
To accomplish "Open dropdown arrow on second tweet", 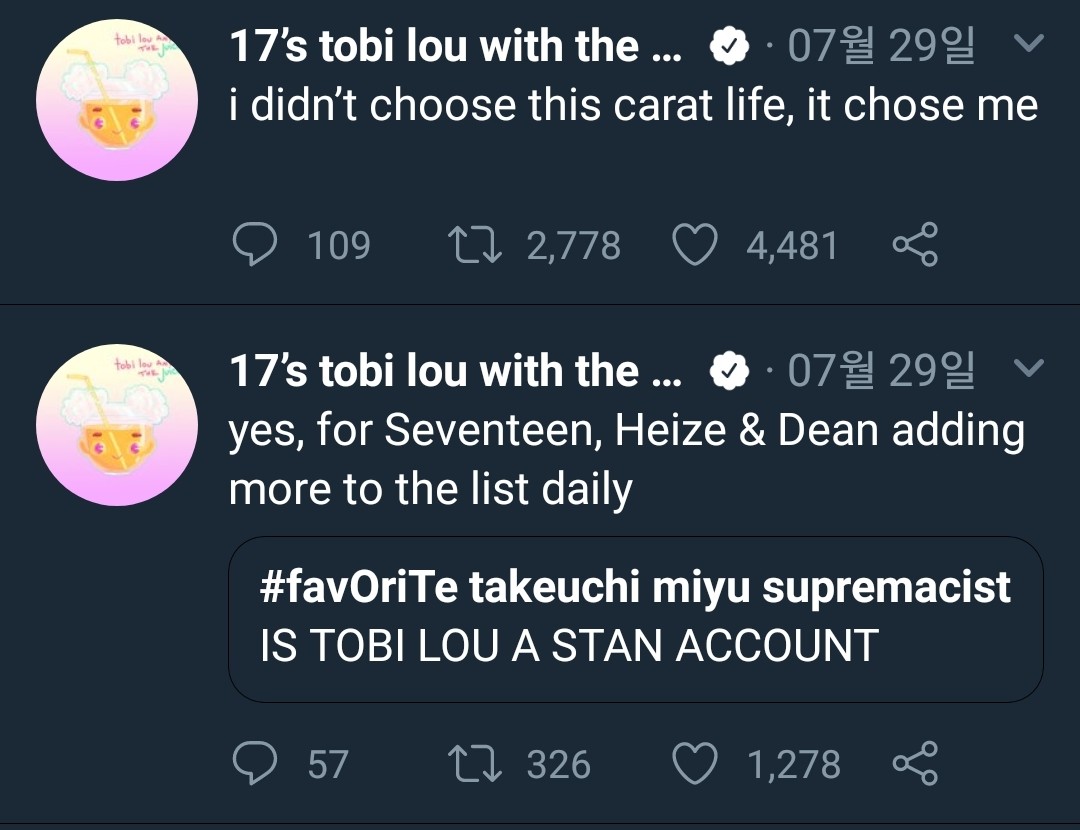I will [1028, 369].
